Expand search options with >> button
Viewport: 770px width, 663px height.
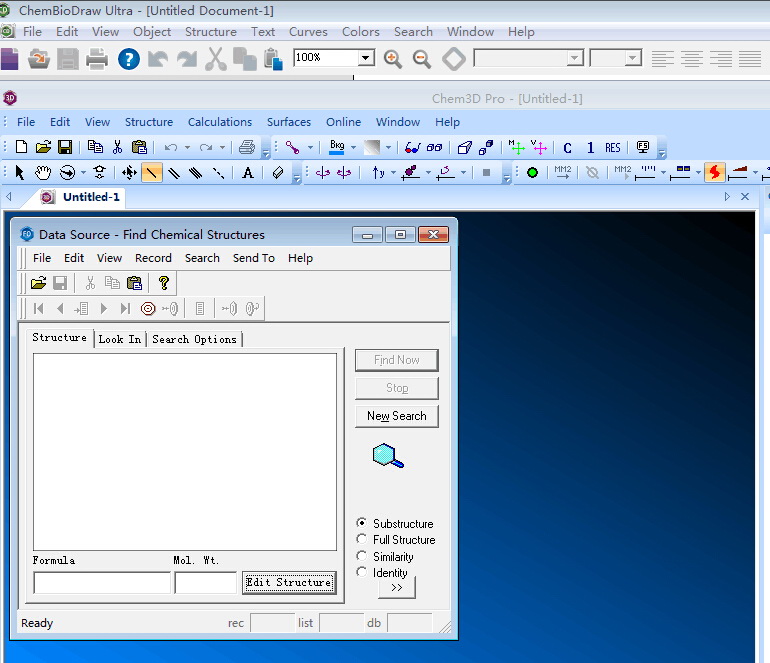coord(397,587)
